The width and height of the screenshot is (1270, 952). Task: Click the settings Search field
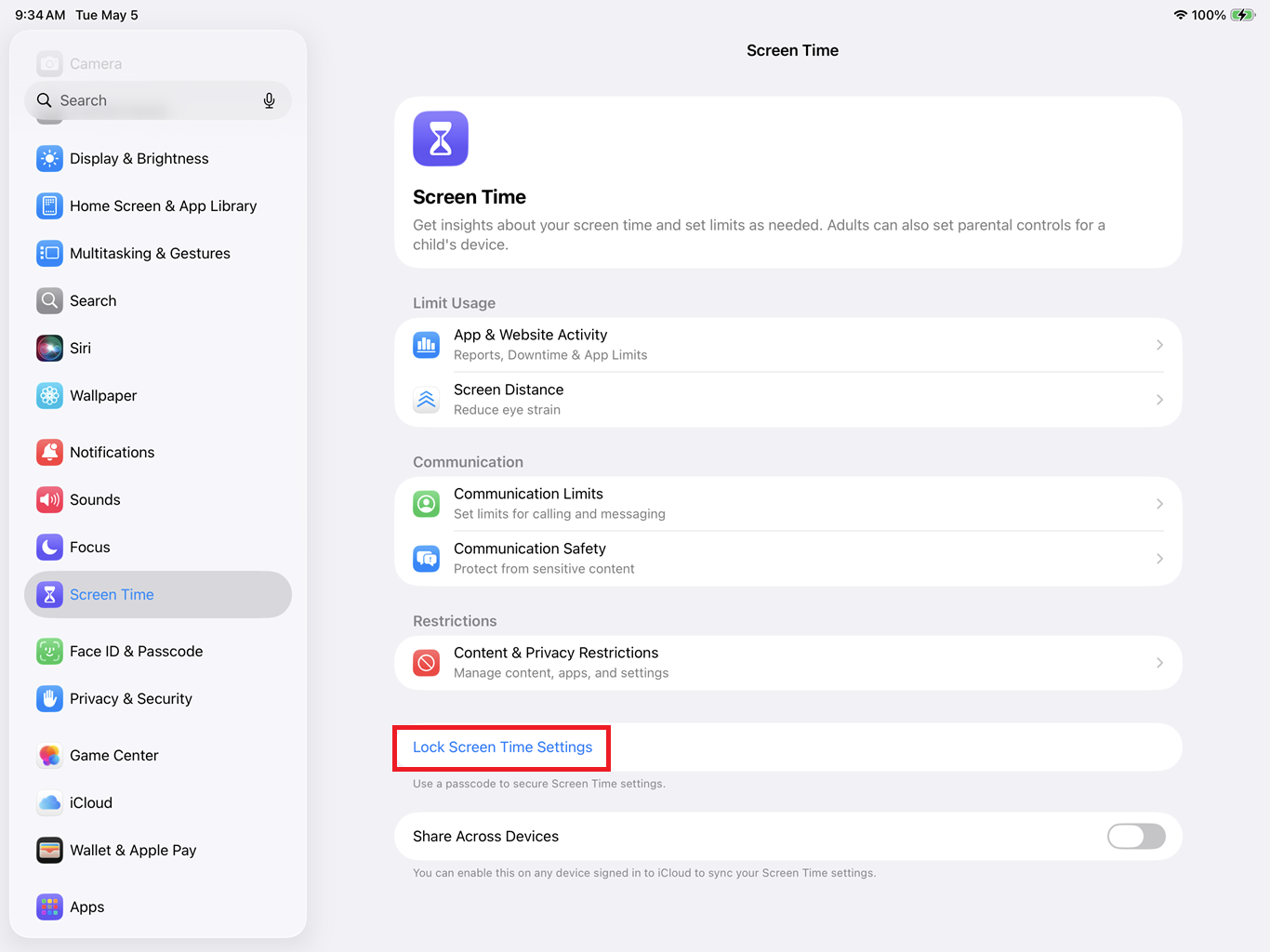pyautogui.click(x=158, y=100)
